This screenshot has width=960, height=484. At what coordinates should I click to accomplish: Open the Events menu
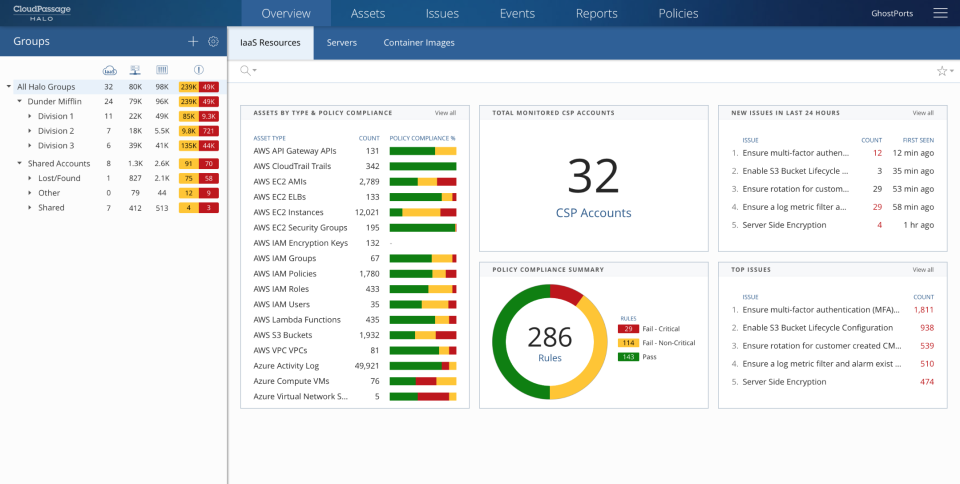tap(517, 13)
